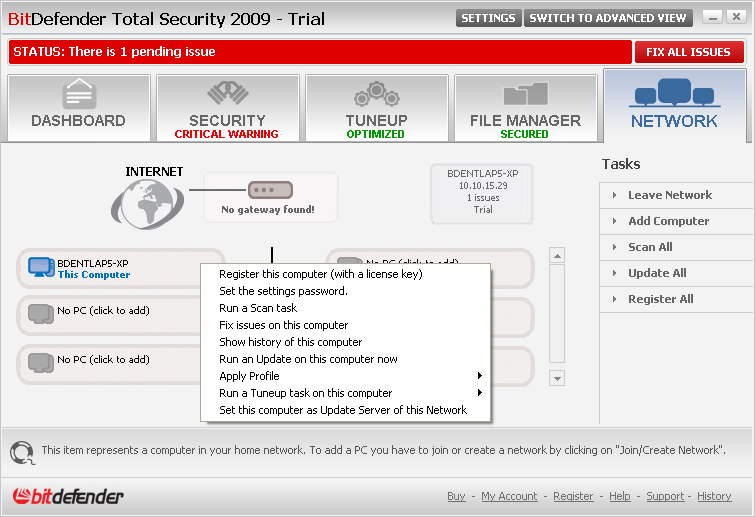
Task: Click the help magnifier icon in info bar
Action: (x=22, y=452)
